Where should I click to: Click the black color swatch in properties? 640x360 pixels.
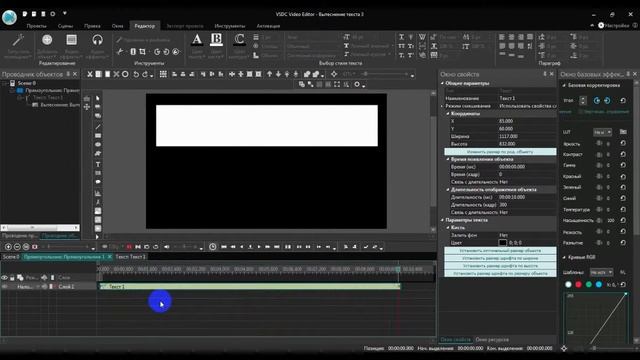tap(502, 243)
